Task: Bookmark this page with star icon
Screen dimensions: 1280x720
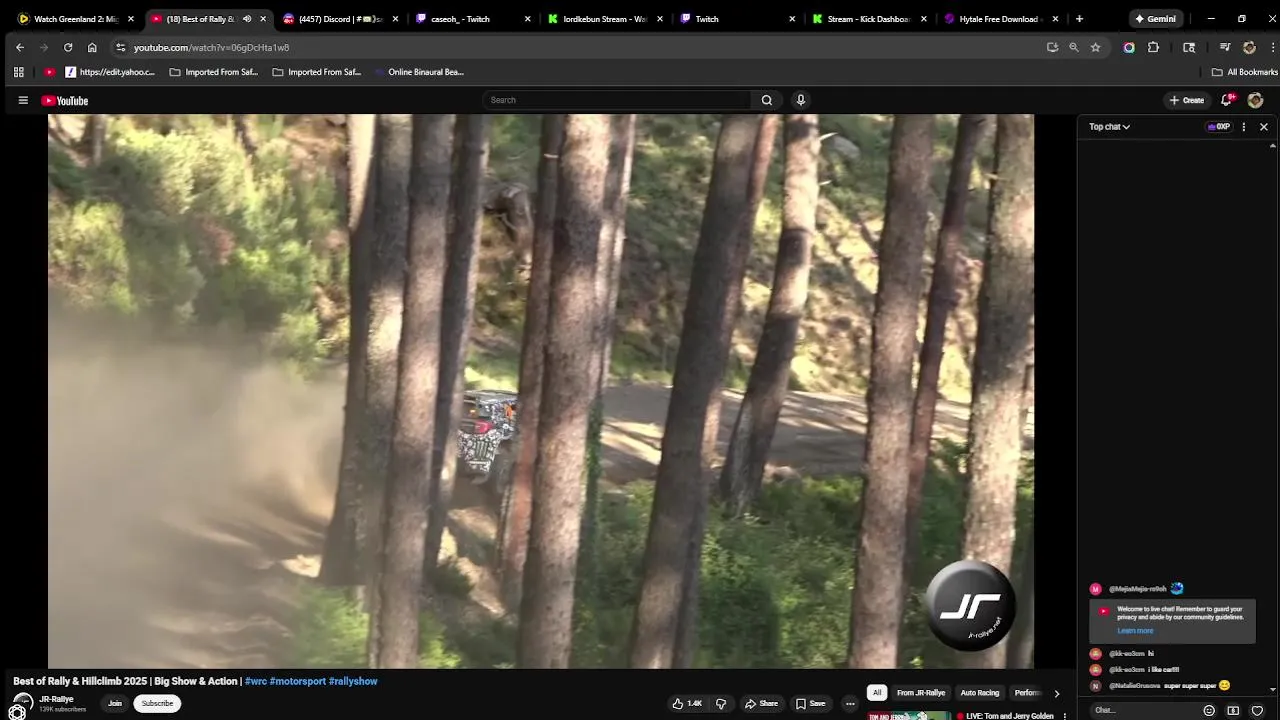Action: (x=1095, y=47)
